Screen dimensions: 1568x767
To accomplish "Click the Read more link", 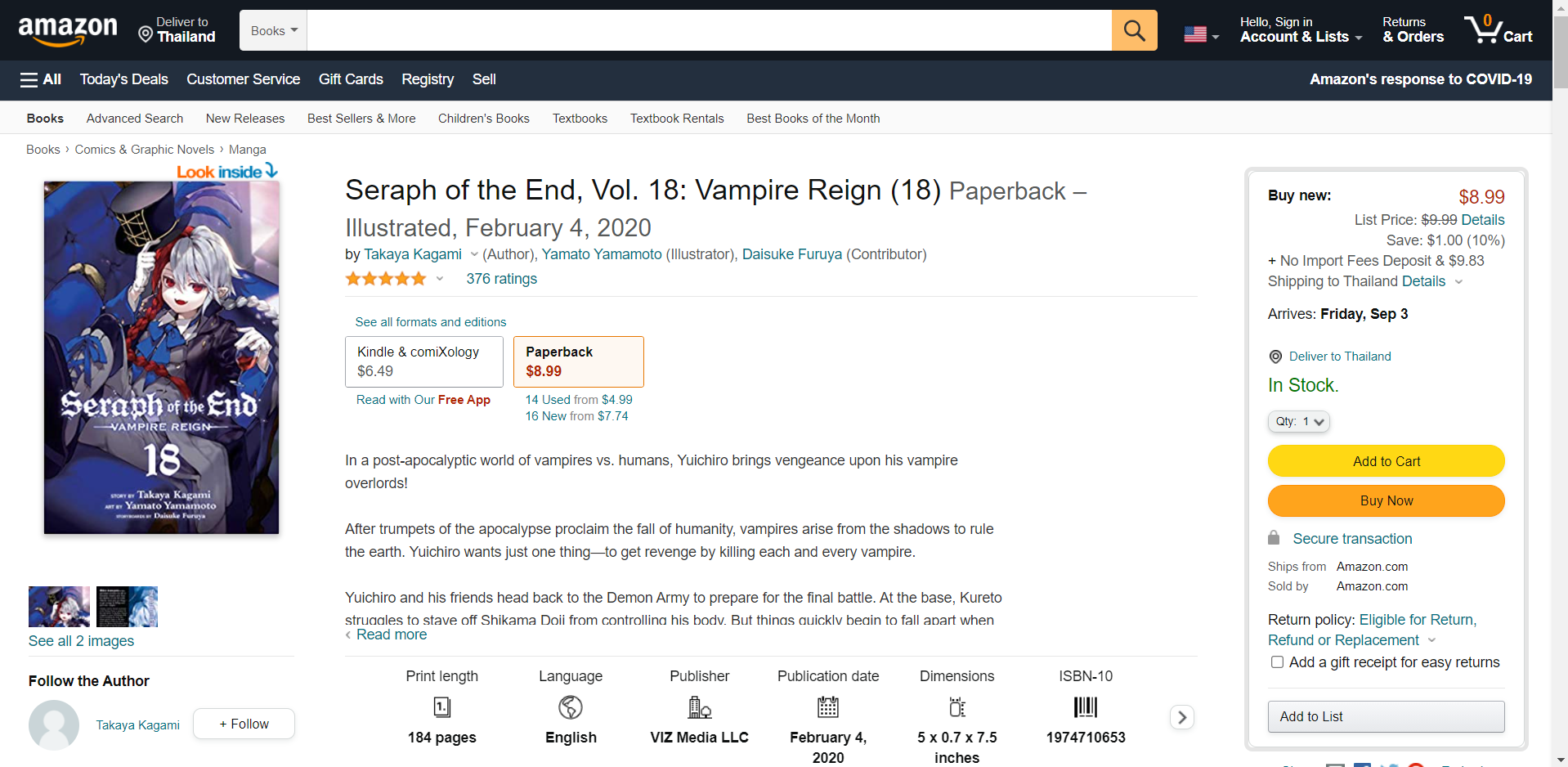I will point(392,635).
